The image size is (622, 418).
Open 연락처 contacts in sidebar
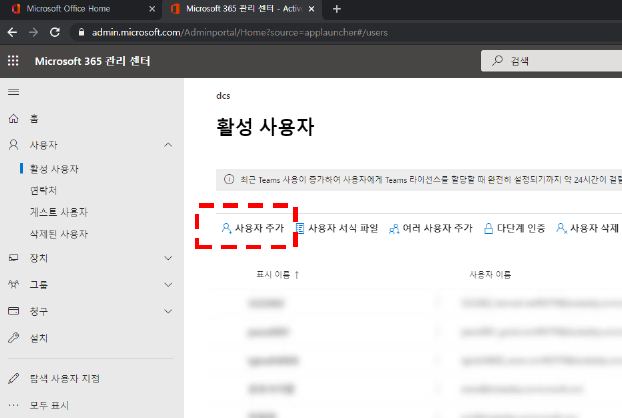pyautogui.click(x=43, y=190)
